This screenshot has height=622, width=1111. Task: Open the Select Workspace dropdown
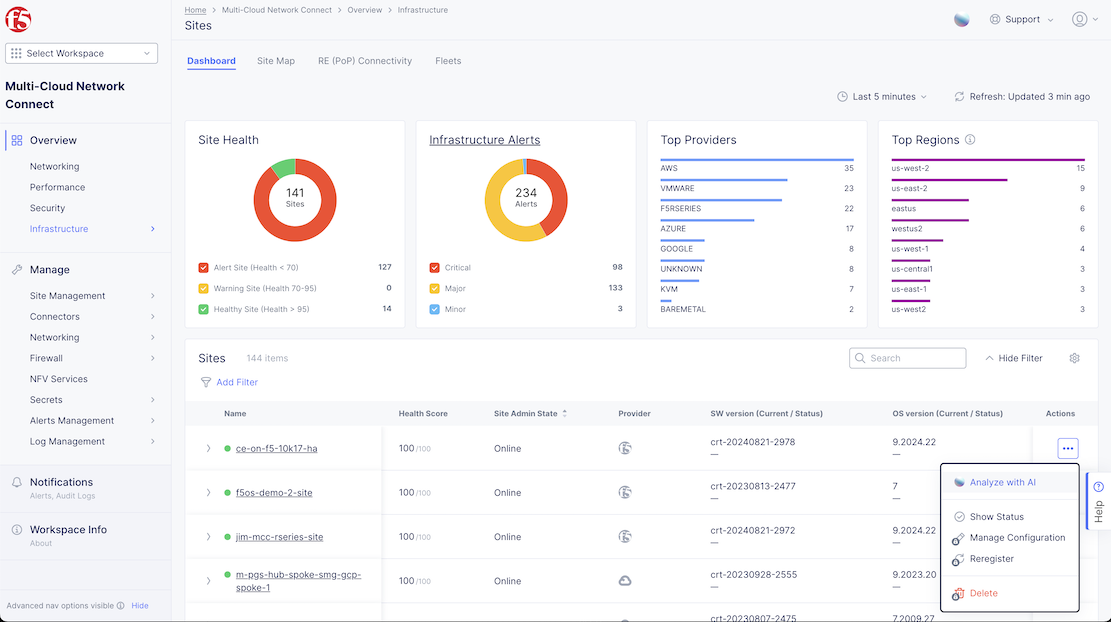[82, 53]
